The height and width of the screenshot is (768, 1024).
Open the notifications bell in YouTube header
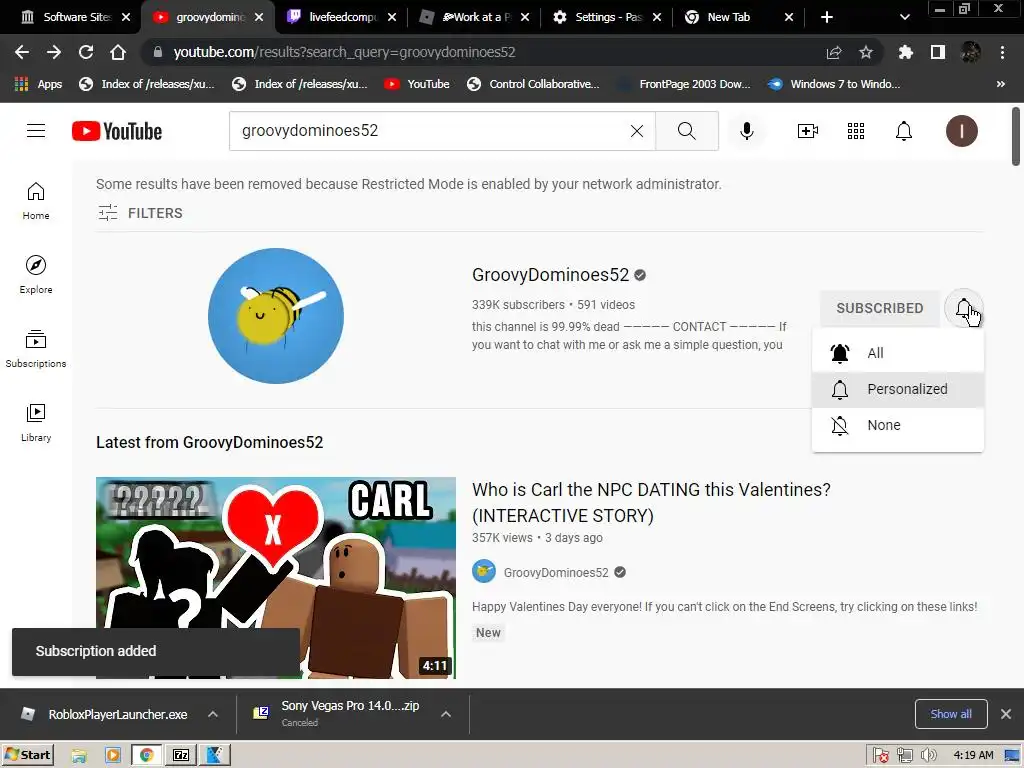click(x=903, y=131)
